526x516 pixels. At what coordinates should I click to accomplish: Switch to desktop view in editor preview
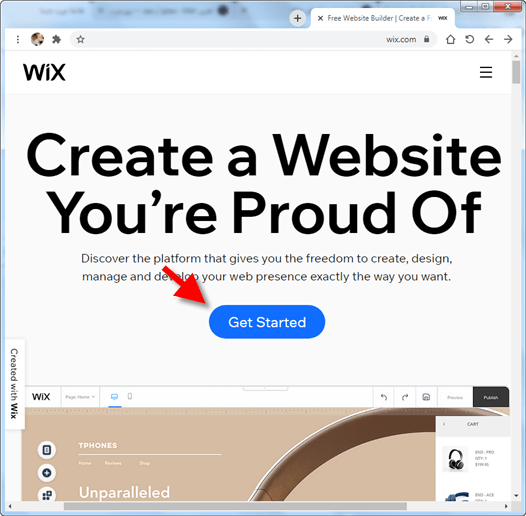pyautogui.click(x=114, y=397)
